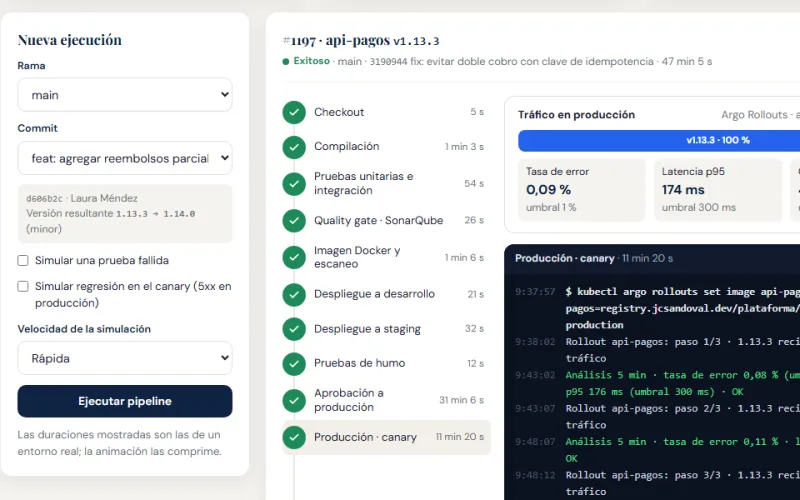Image resolution: width=800 pixels, height=500 pixels.
Task: Click the 32 s Despliegue a staging duration
Action: point(474,329)
